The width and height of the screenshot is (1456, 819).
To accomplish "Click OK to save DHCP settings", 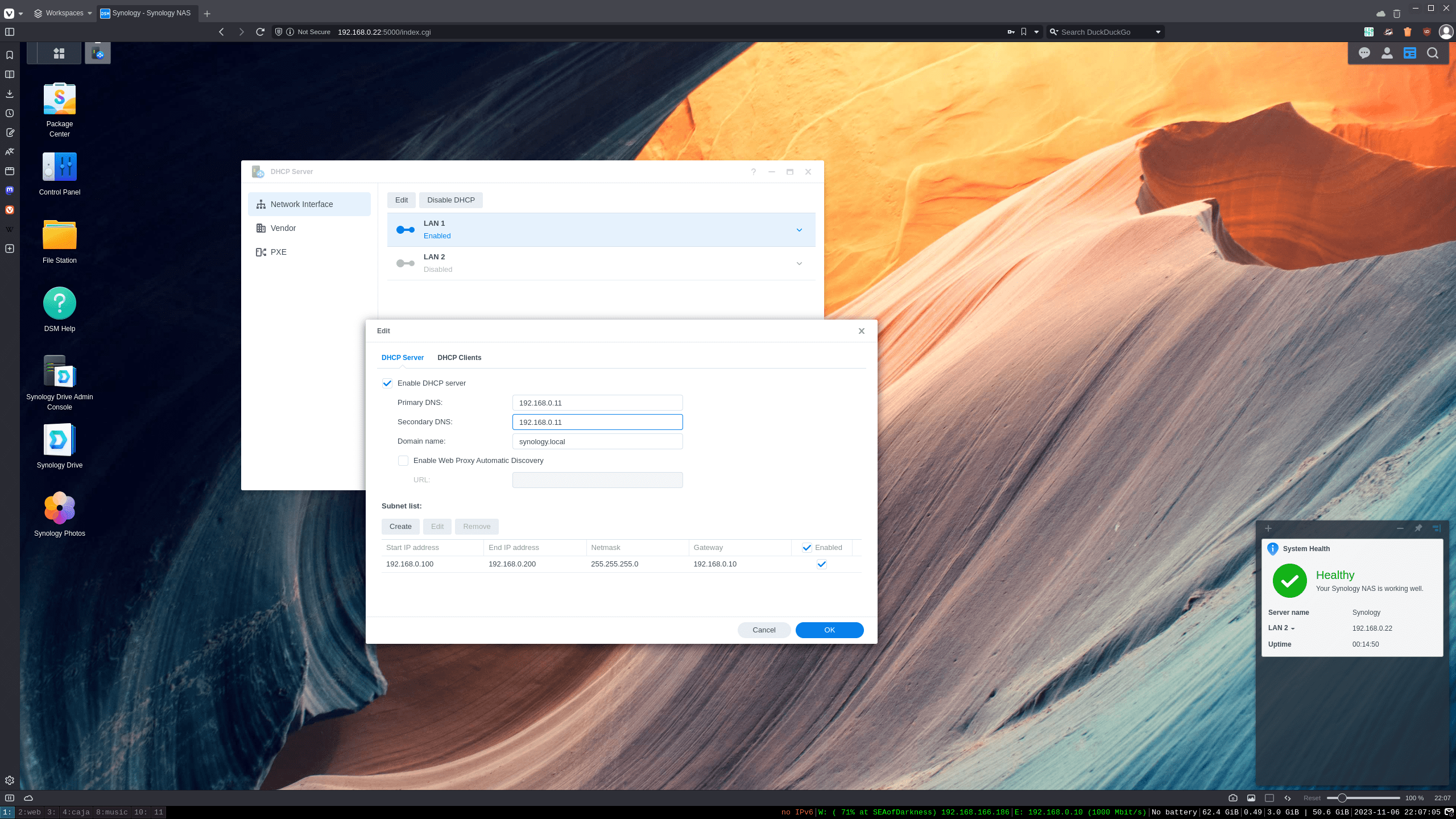I will click(829, 629).
